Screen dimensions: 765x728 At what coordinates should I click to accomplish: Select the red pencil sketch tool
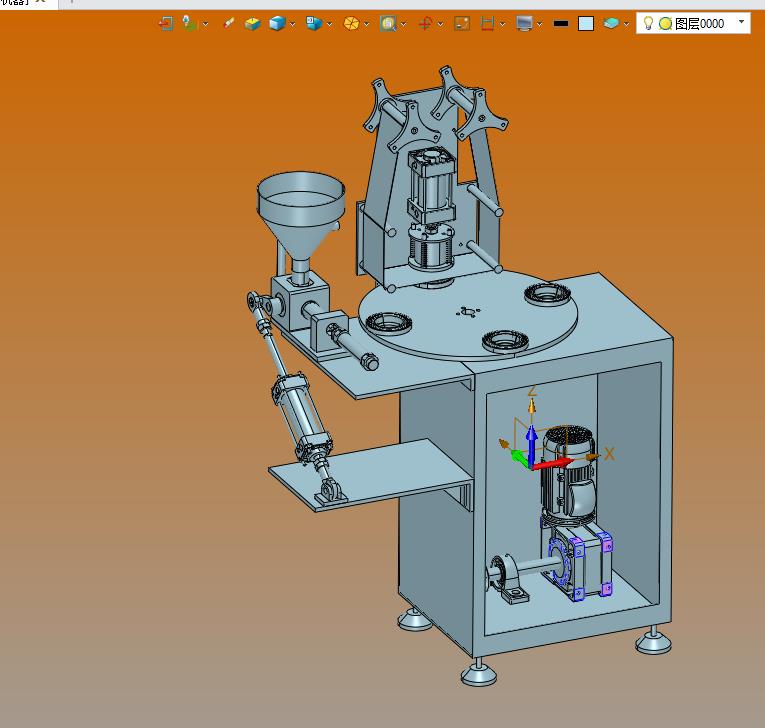click(x=228, y=23)
